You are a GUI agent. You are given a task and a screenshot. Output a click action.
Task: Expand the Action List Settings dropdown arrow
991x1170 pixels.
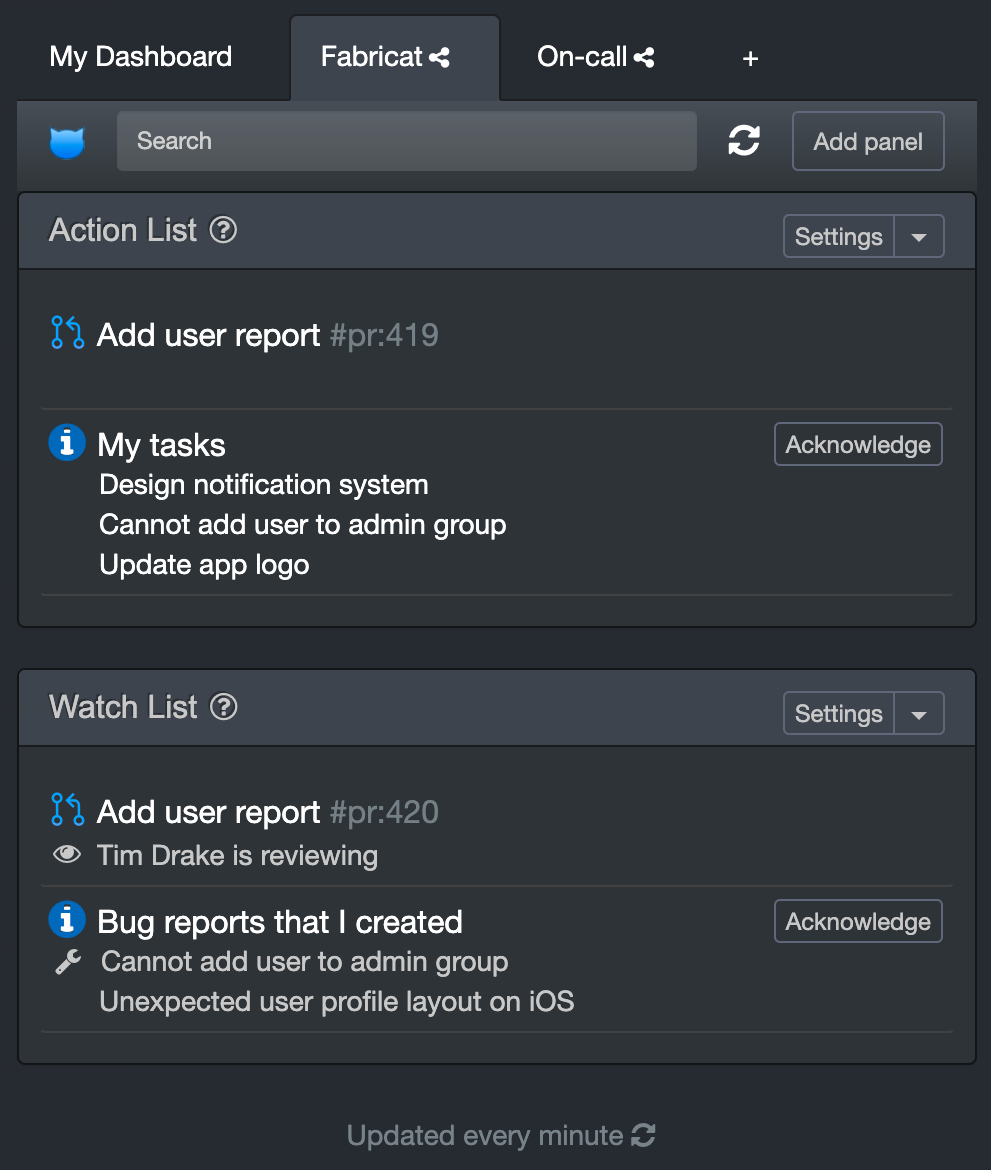pos(919,237)
